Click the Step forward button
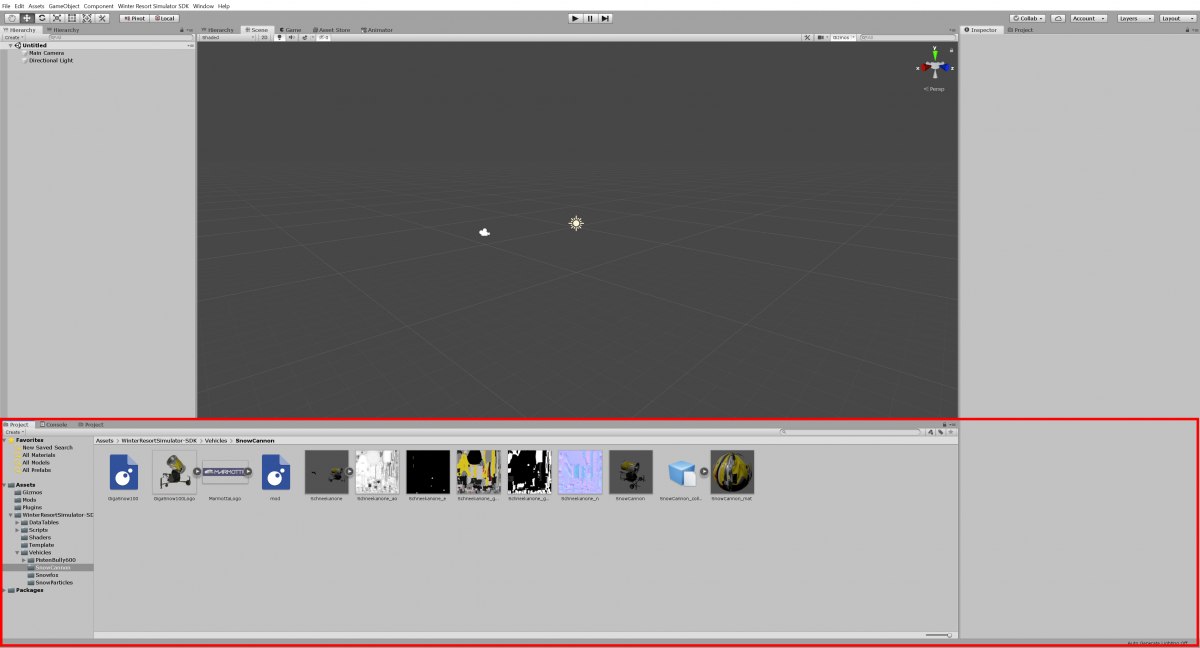This screenshot has height=648, width=1200. click(x=605, y=18)
